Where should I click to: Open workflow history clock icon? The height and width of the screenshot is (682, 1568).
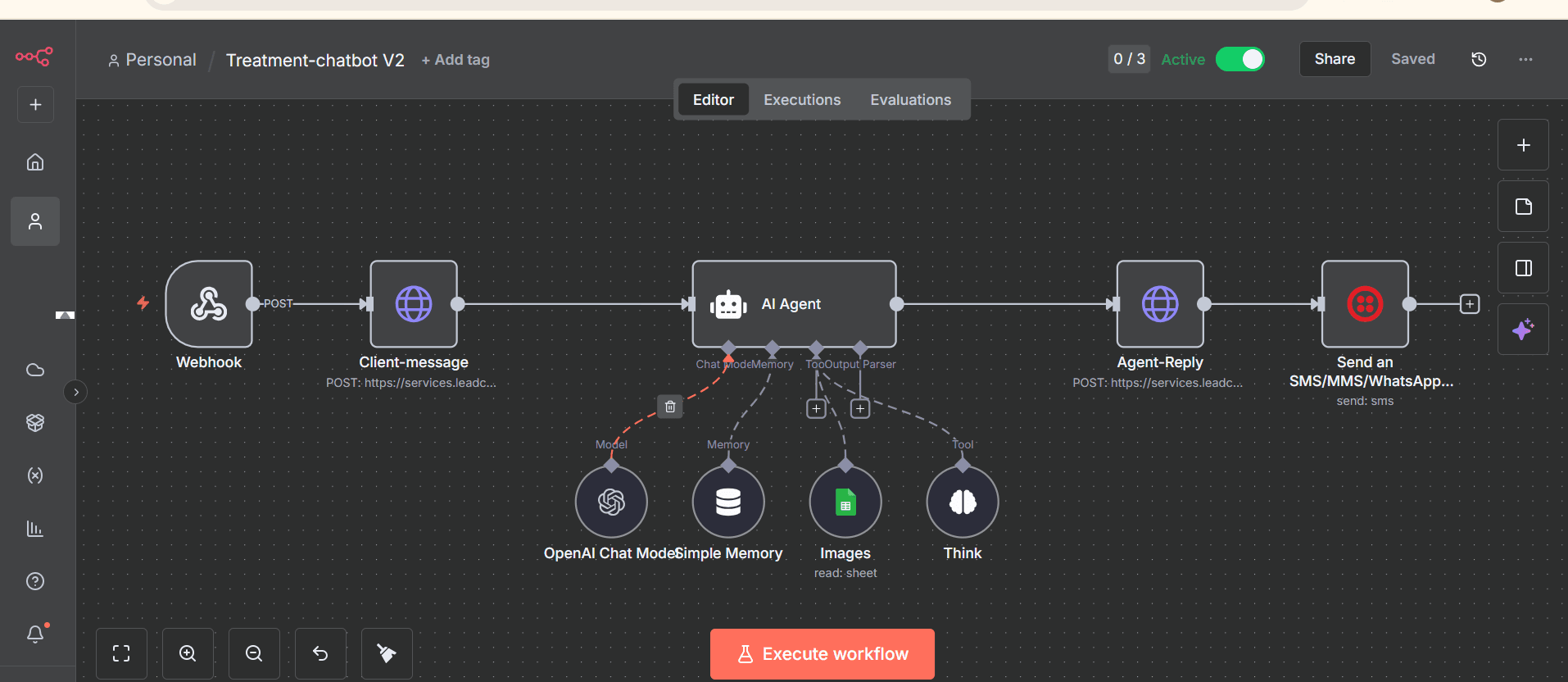(1479, 59)
